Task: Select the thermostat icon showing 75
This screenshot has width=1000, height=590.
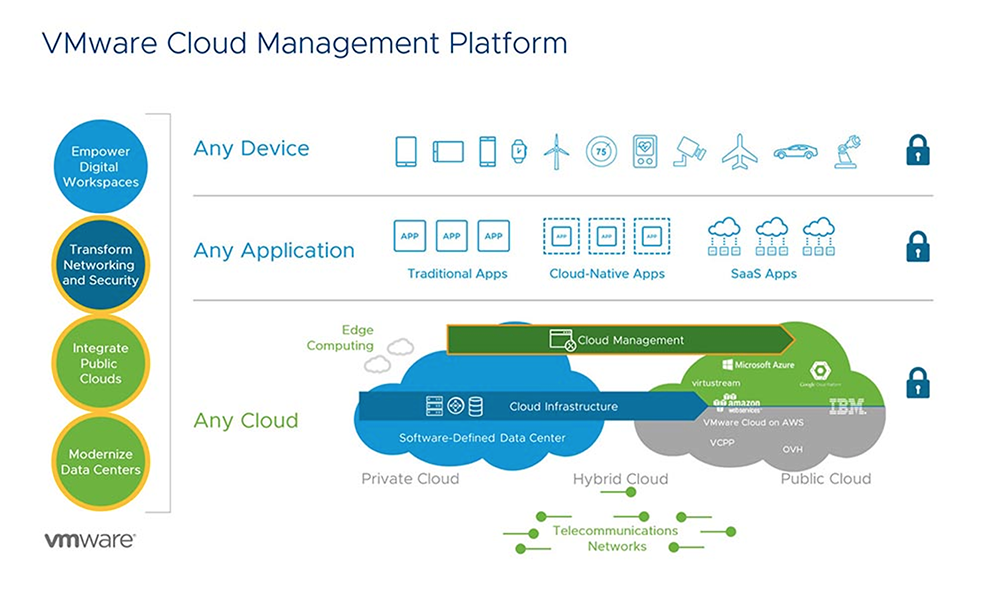Action: (601, 149)
